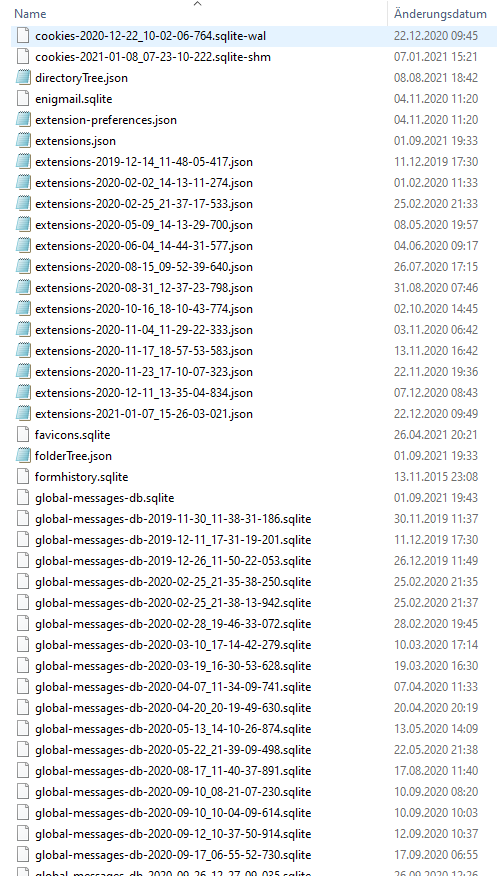Select file name cookies-2021-01-08_07-23-10-222.sqlite-shm
This screenshot has width=497, height=877.
[x=153, y=57]
